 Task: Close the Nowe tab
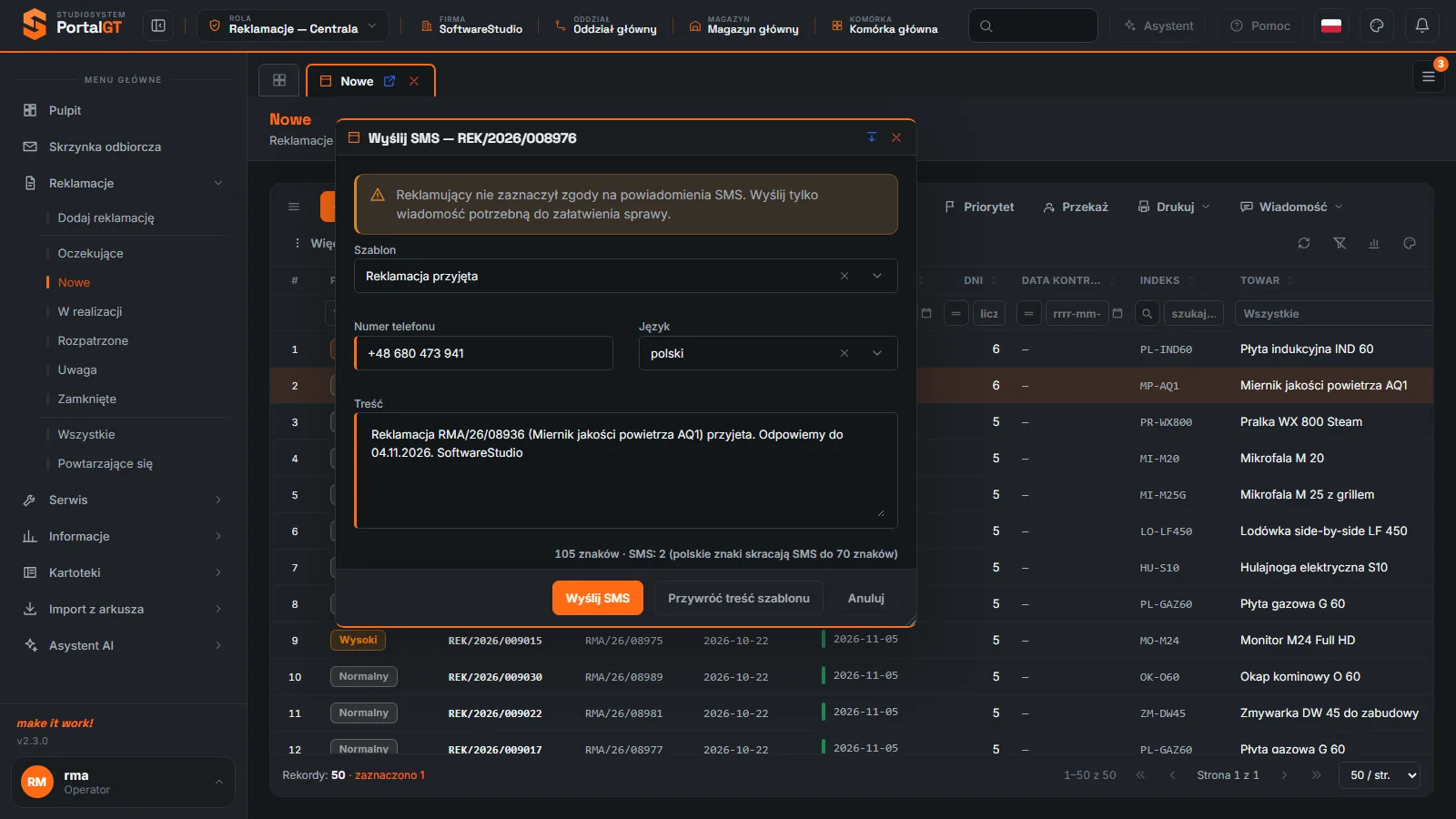click(414, 81)
